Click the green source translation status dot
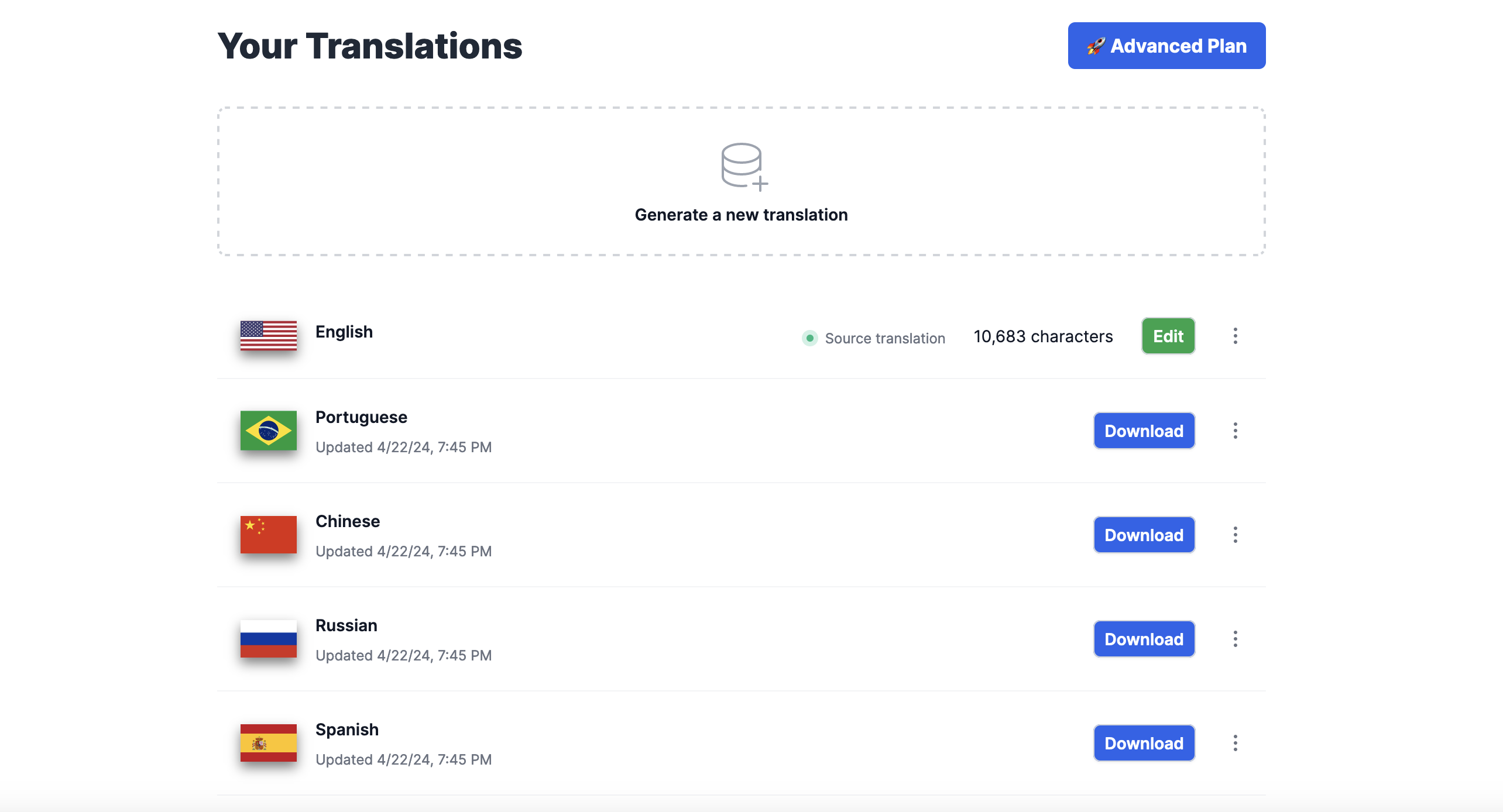1503x812 pixels. [809, 338]
